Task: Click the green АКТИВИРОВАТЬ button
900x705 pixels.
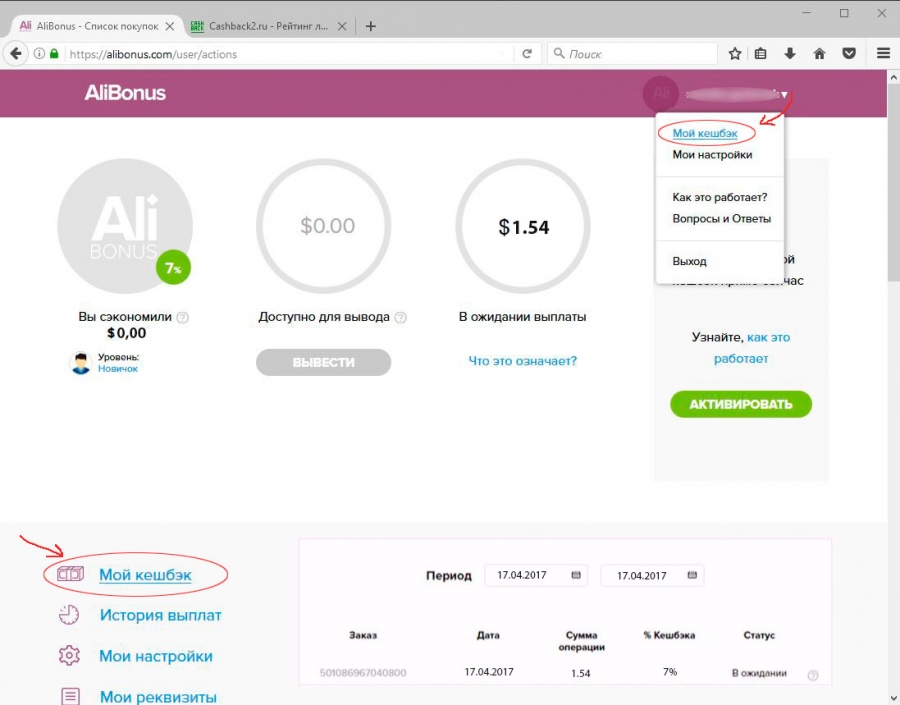Action: [x=741, y=404]
